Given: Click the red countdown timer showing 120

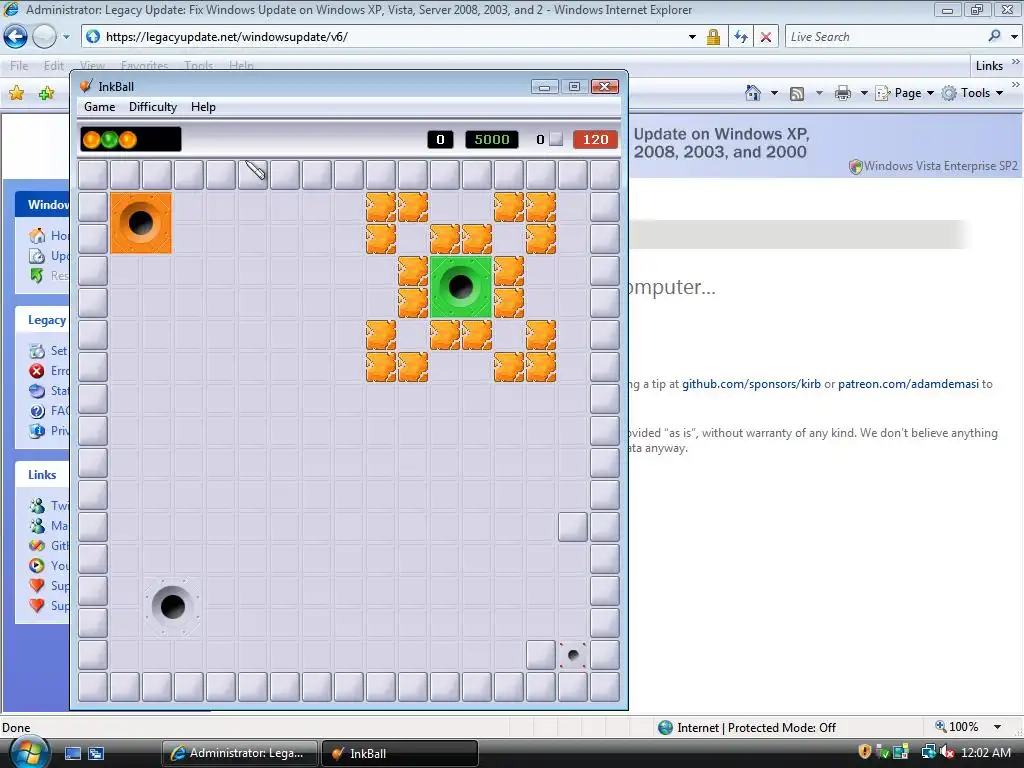Looking at the screenshot, I should tap(595, 139).
